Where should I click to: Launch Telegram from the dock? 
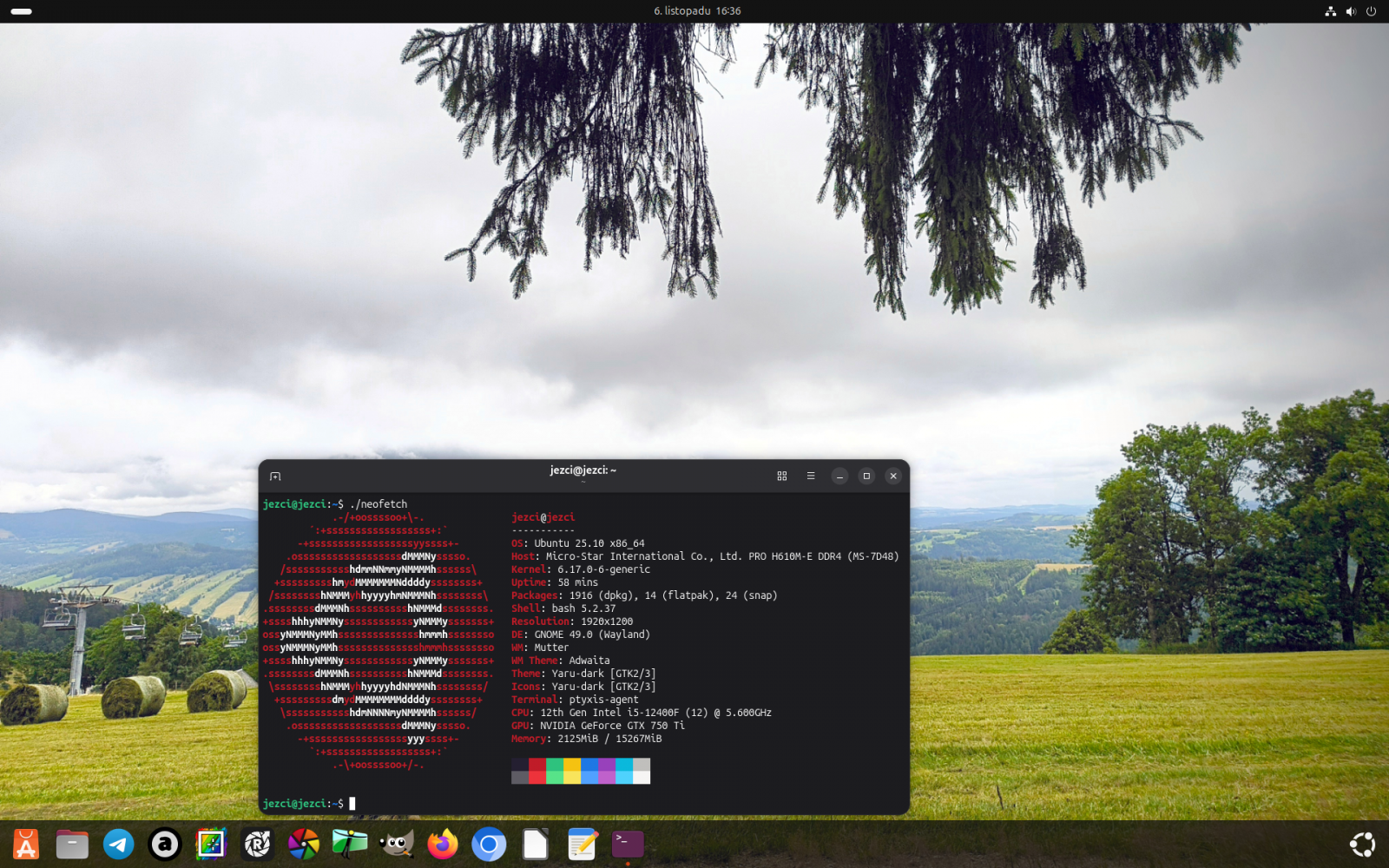(119, 844)
